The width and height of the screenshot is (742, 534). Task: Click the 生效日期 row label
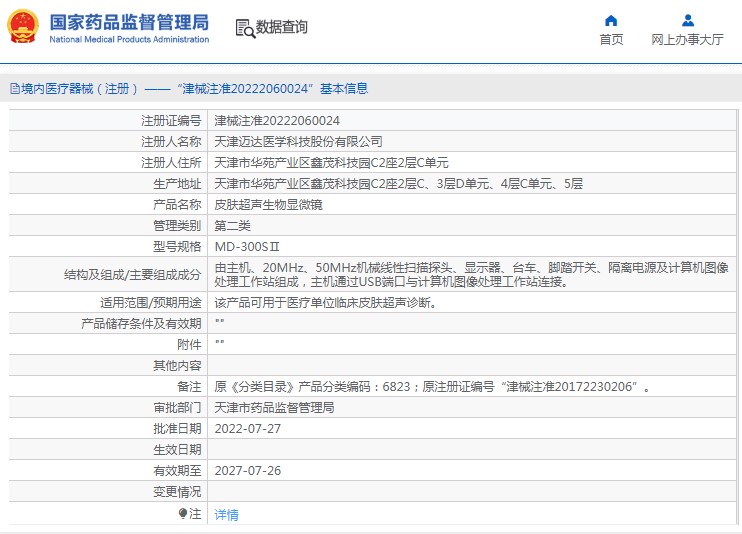pos(177,450)
